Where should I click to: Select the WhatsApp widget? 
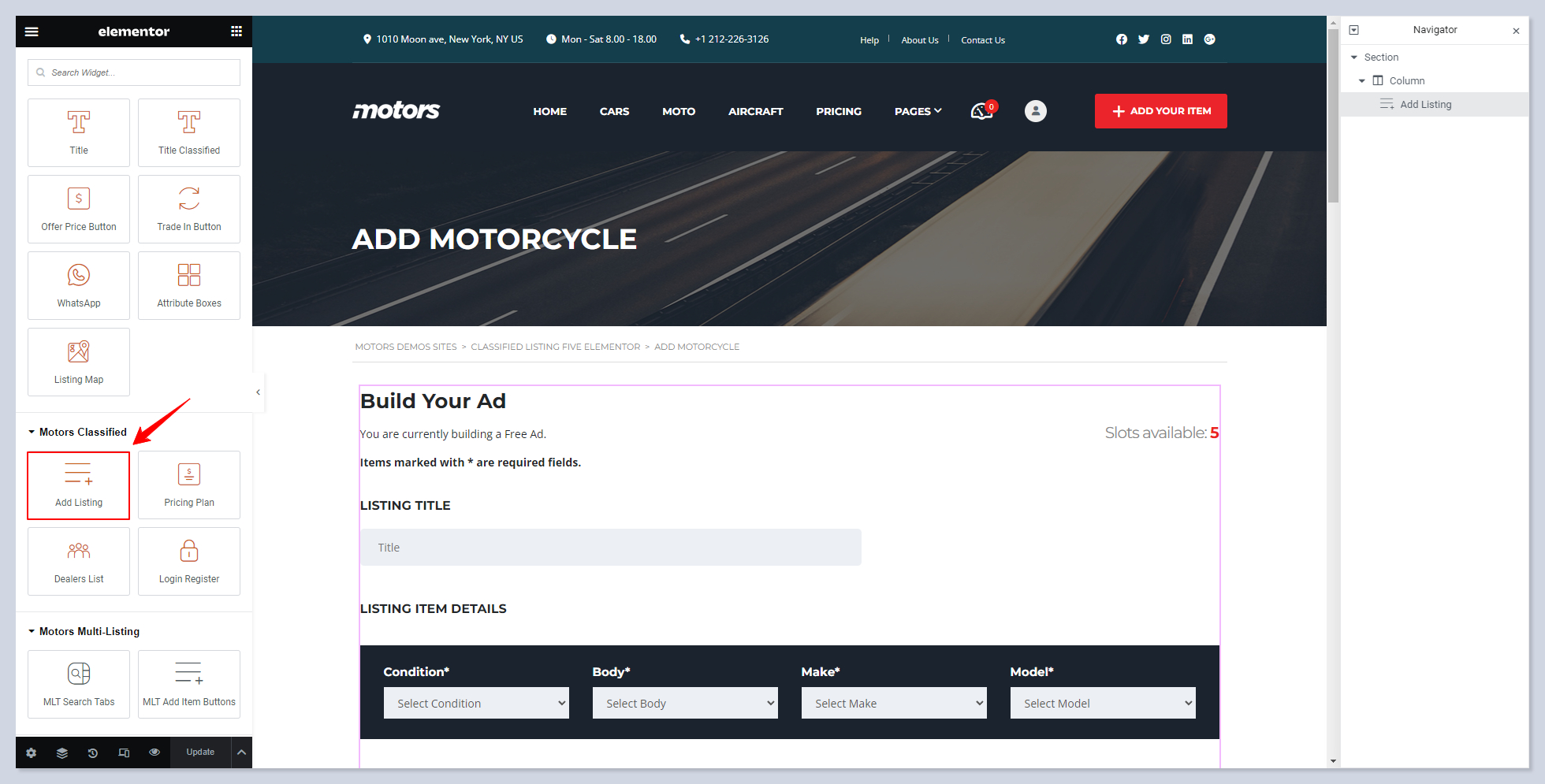79,285
